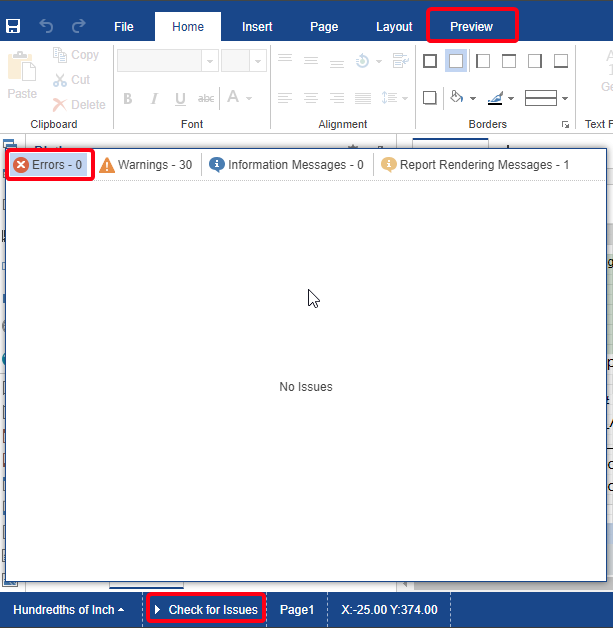Apply the all borders icon
The width and height of the screenshot is (613, 628).
[x=430, y=61]
